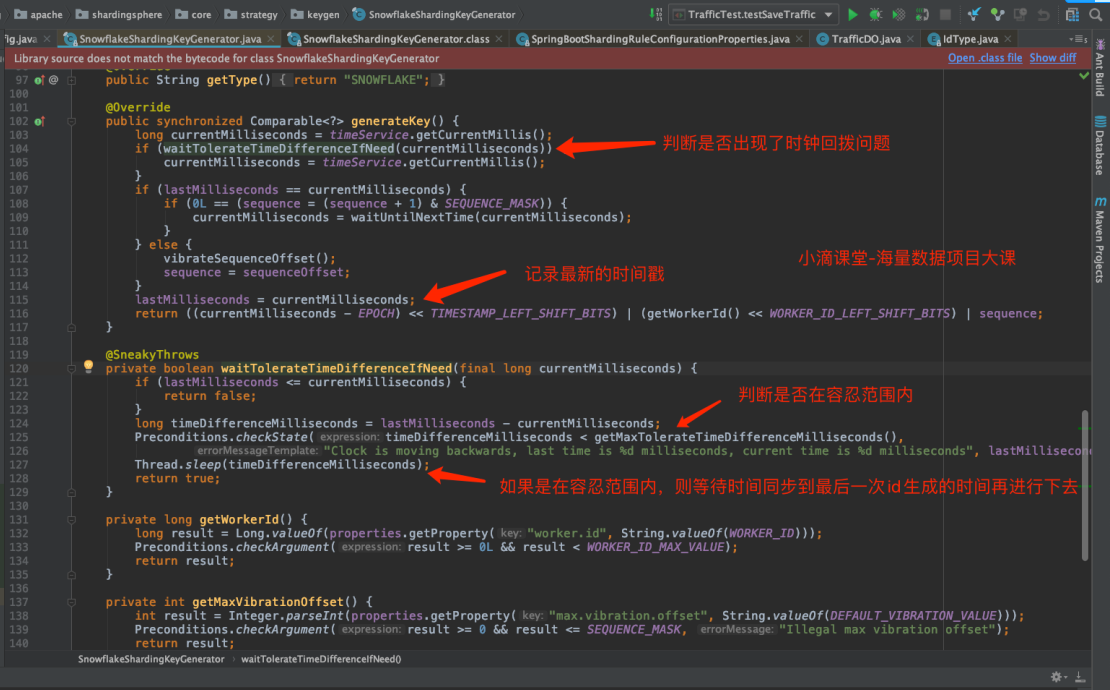Click override gutter marker on line 97

pos(39,80)
